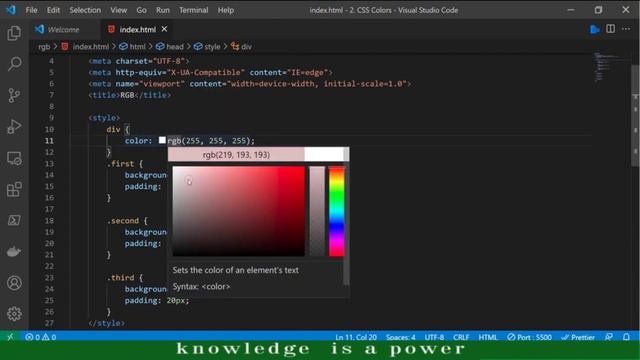The width and height of the screenshot is (640, 360).
Task: Click .third selector on line 23
Action: (120, 278)
